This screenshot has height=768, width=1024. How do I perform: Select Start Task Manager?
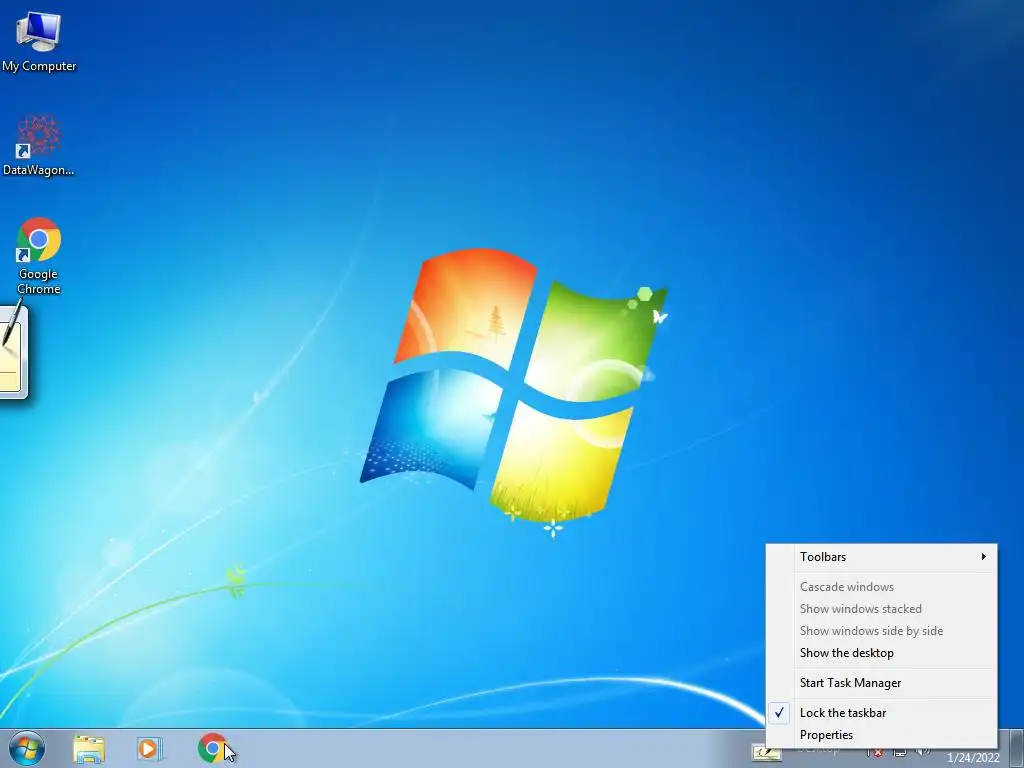(x=882, y=683)
